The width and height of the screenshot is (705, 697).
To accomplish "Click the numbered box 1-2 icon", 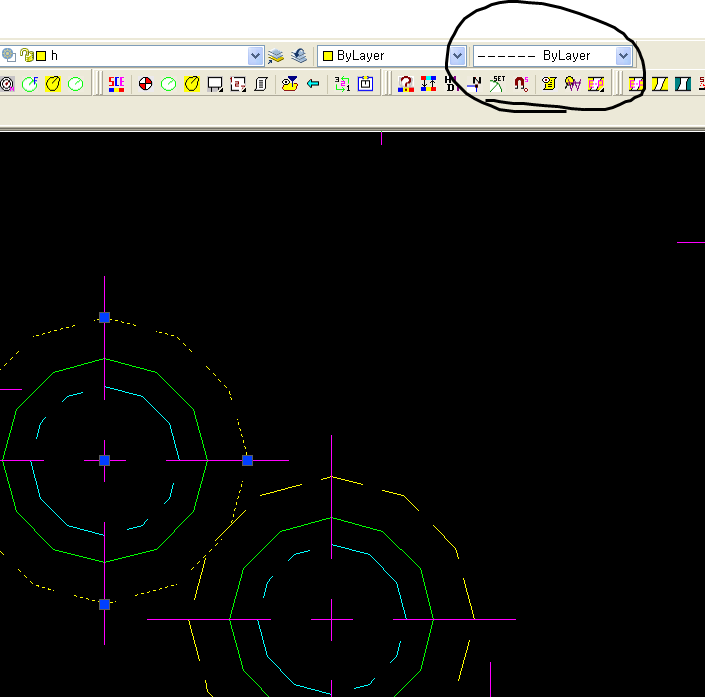I will click(238, 84).
